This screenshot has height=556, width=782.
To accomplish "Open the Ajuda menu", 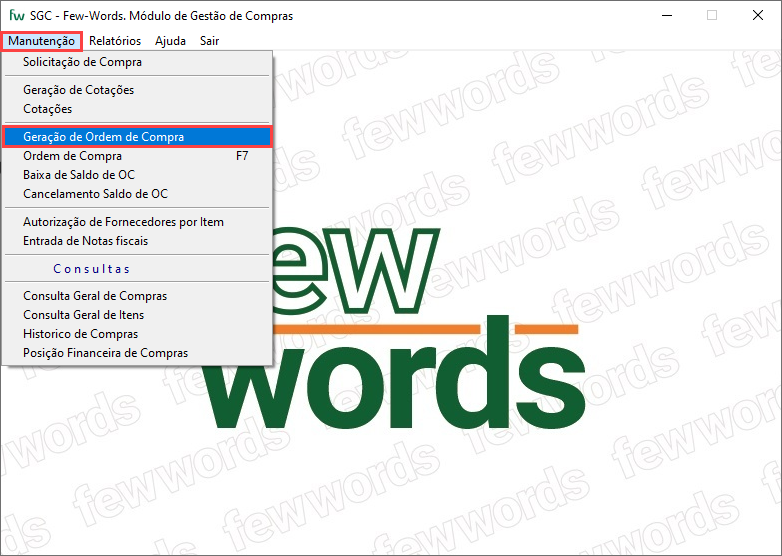I will [x=171, y=41].
